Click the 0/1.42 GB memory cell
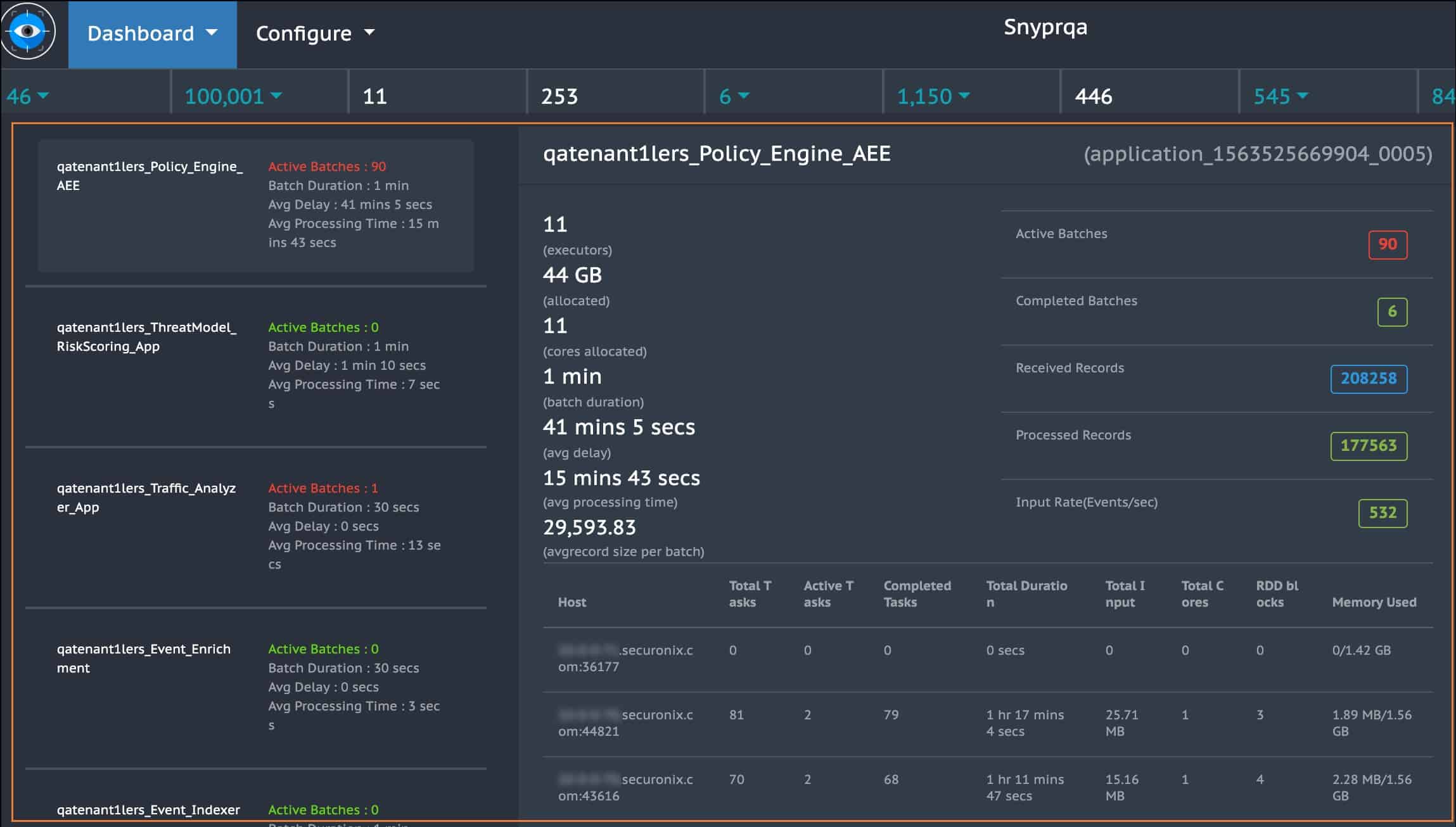The image size is (1456, 827). (1361, 650)
